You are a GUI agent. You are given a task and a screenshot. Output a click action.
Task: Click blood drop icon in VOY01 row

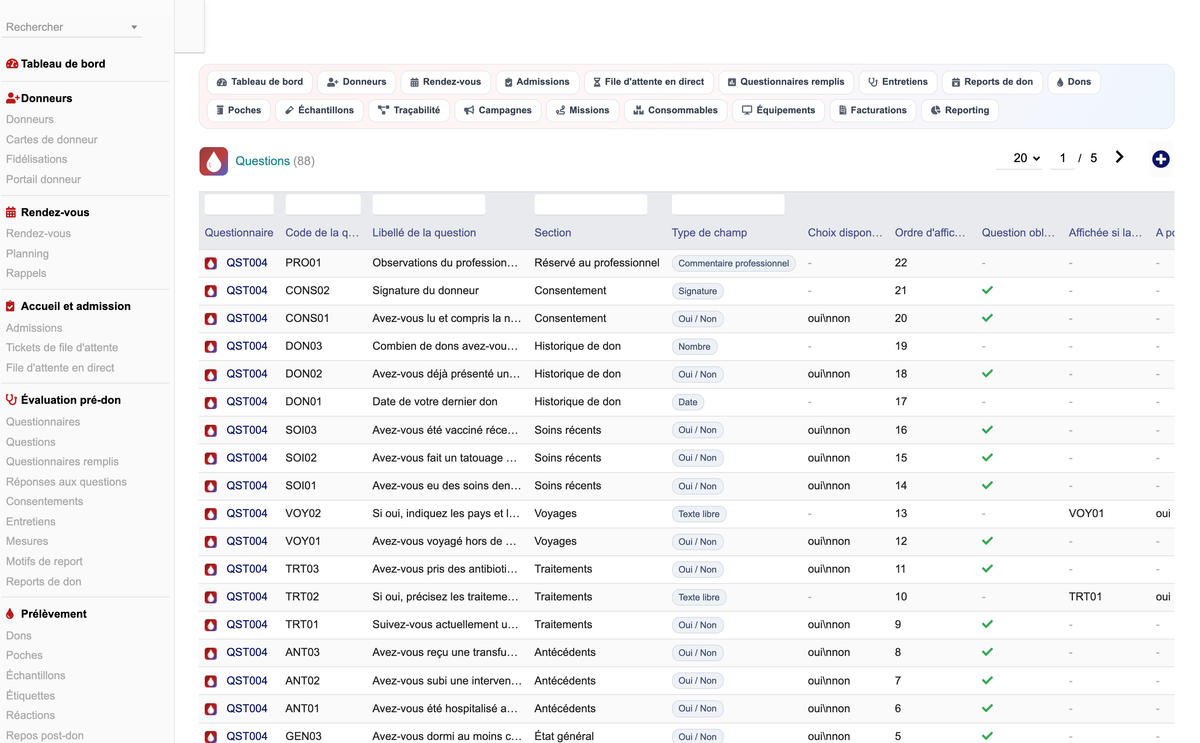click(211, 541)
